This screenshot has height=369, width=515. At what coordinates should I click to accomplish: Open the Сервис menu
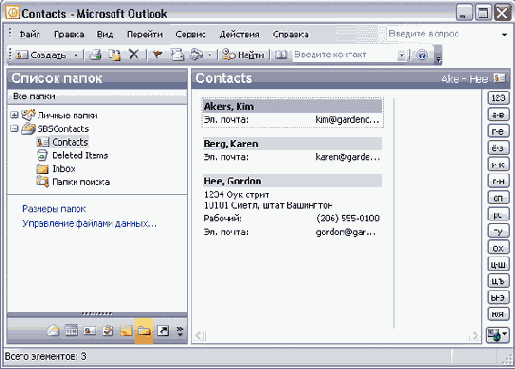(190, 34)
